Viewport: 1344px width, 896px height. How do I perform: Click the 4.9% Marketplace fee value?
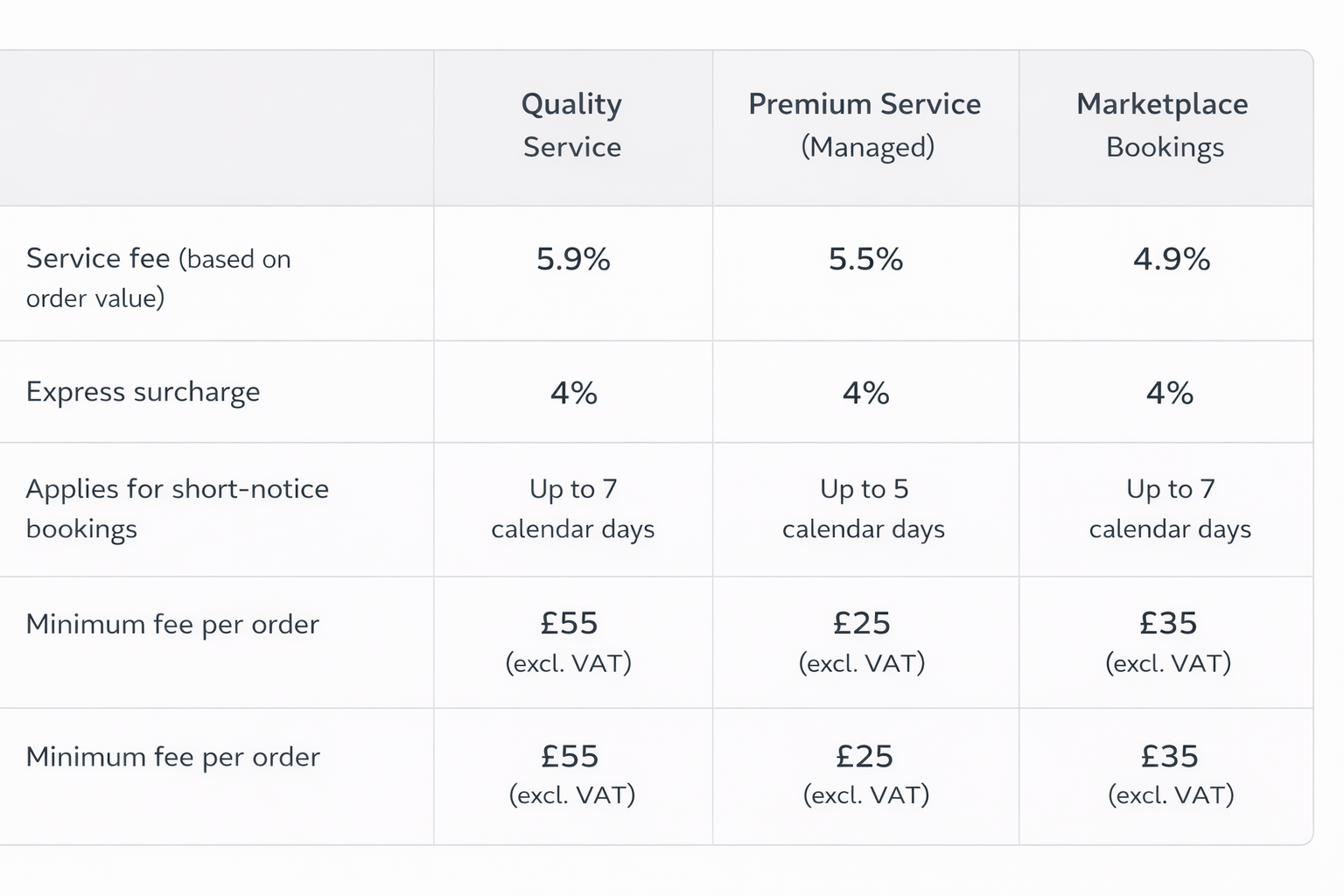tap(1172, 259)
